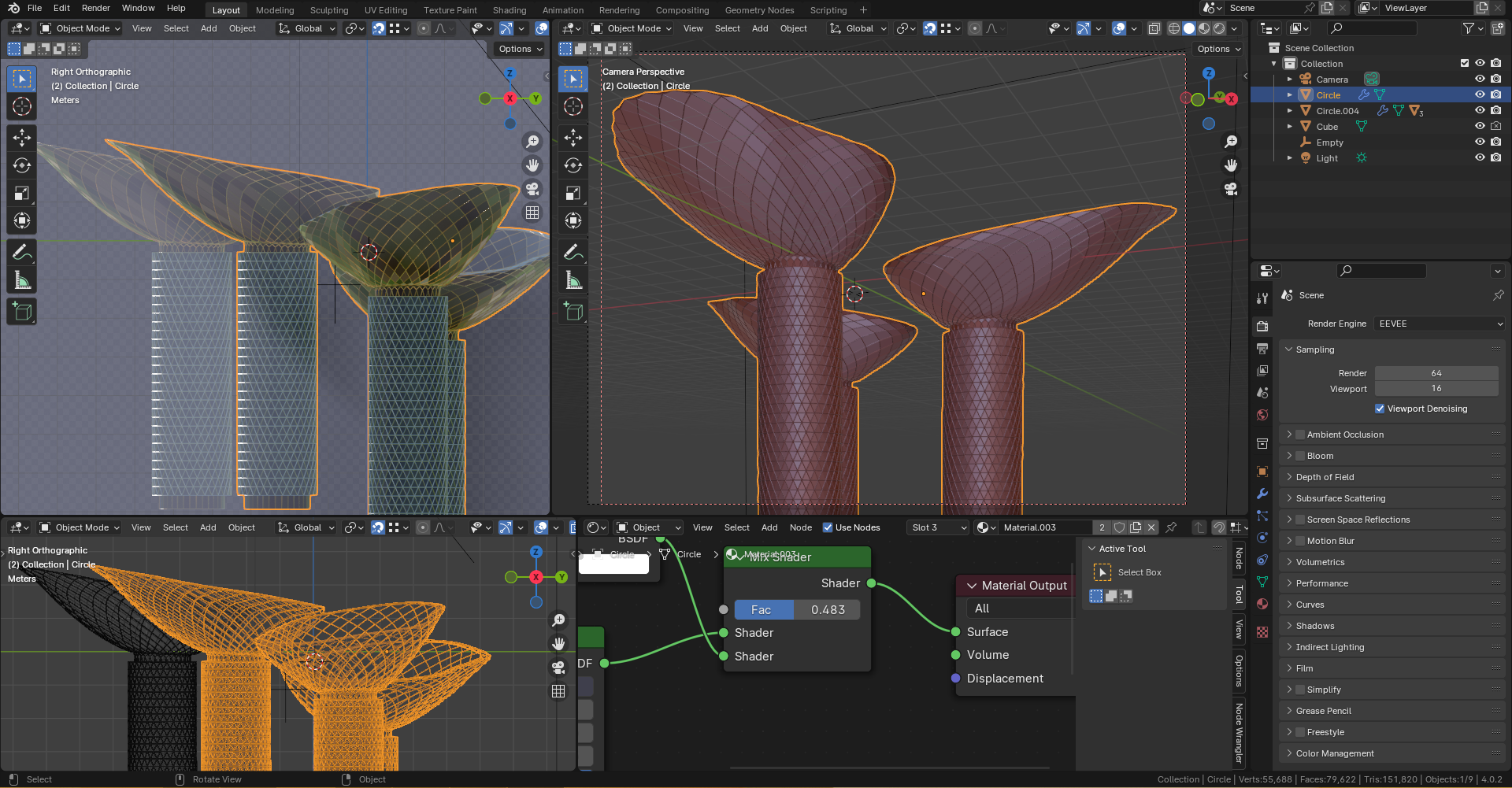Switch to the Shading workspace tab

(x=509, y=10)
